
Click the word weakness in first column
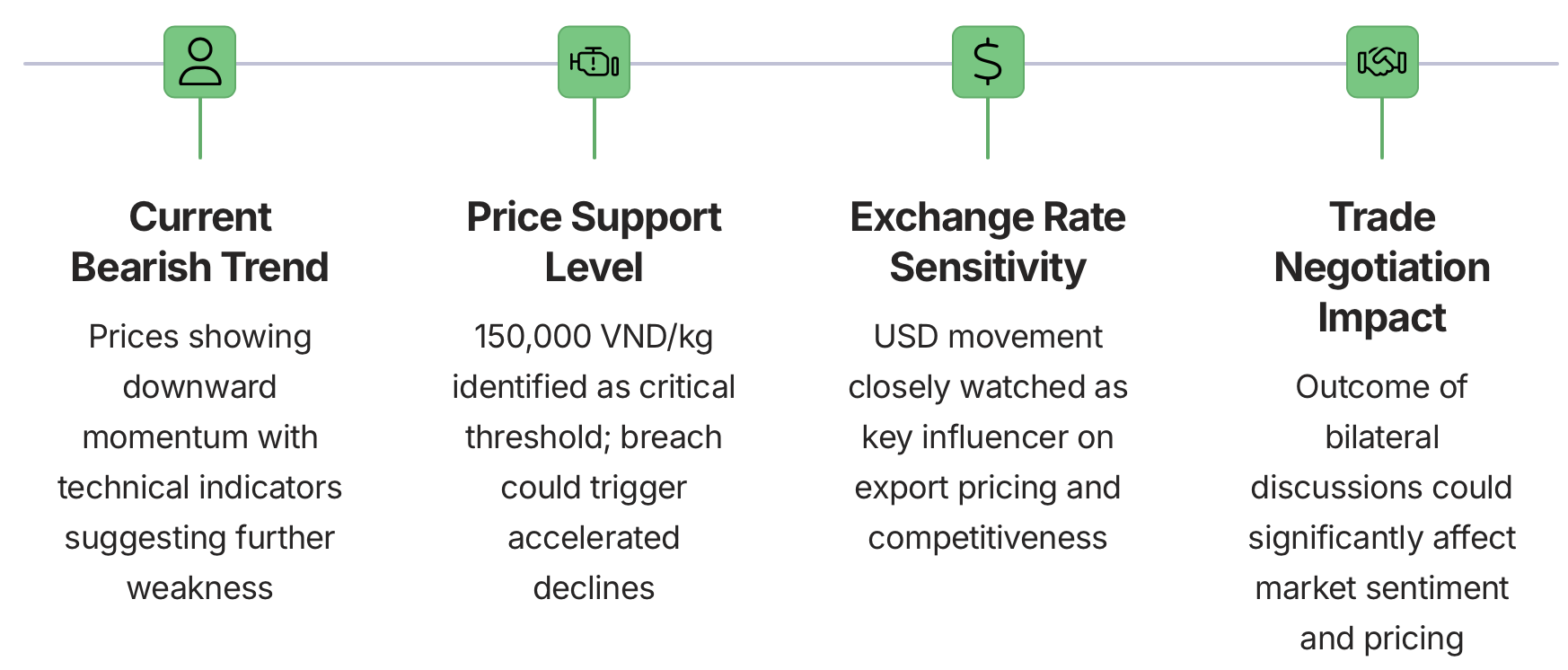click(x=199, y=588)
